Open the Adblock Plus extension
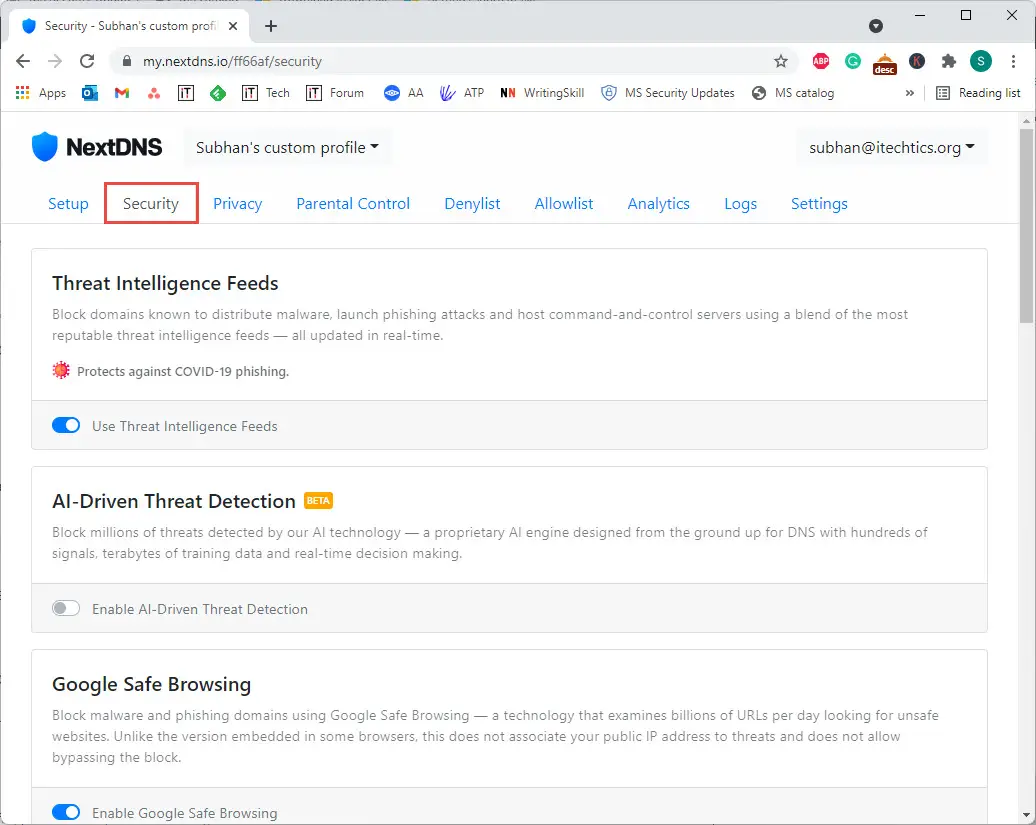The width and height of the screenshot is (1036, 825). click(821, 61)
